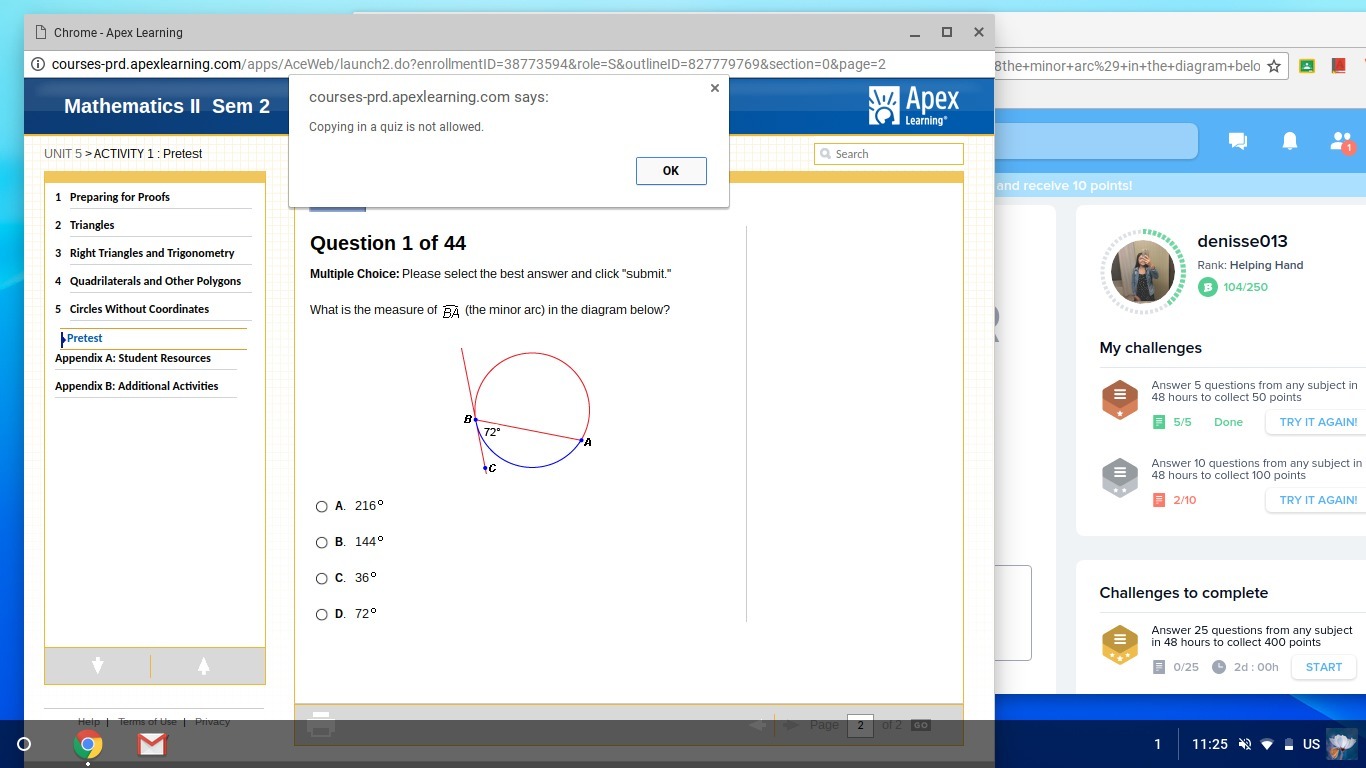
Task: Click the Apex Learning URL address bar
Action: [468, 64]
